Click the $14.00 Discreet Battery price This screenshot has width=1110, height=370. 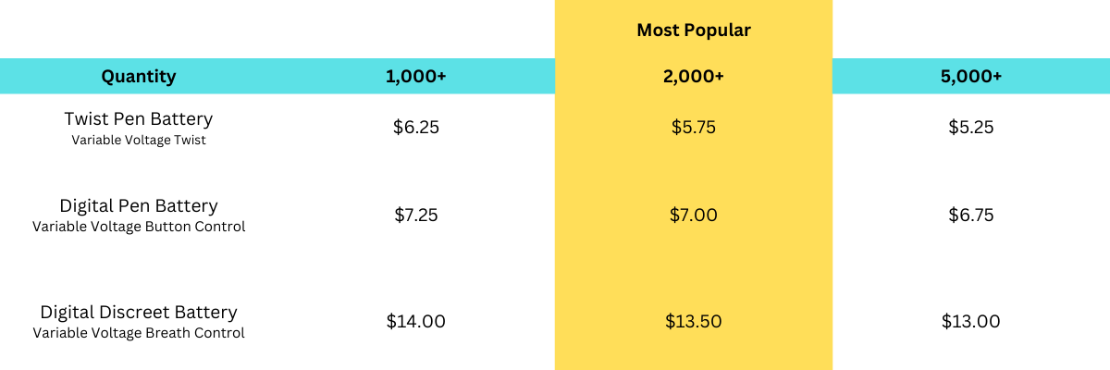(x=416, y=321)
